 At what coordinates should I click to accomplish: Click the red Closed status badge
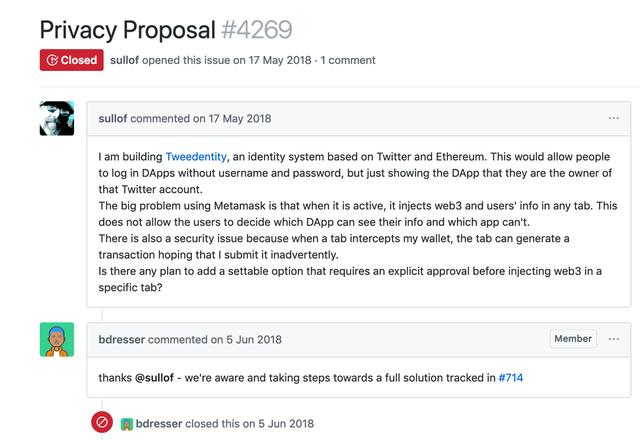71,60
